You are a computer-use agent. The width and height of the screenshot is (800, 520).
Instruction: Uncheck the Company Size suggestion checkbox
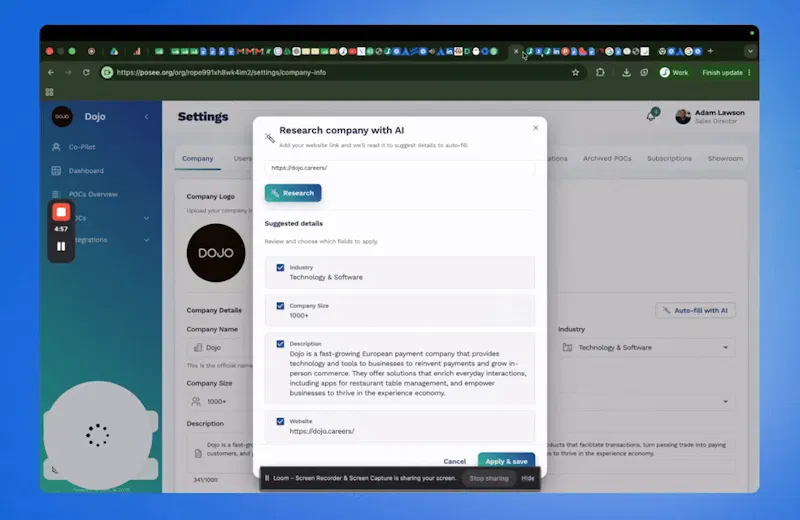pos(280,306)
